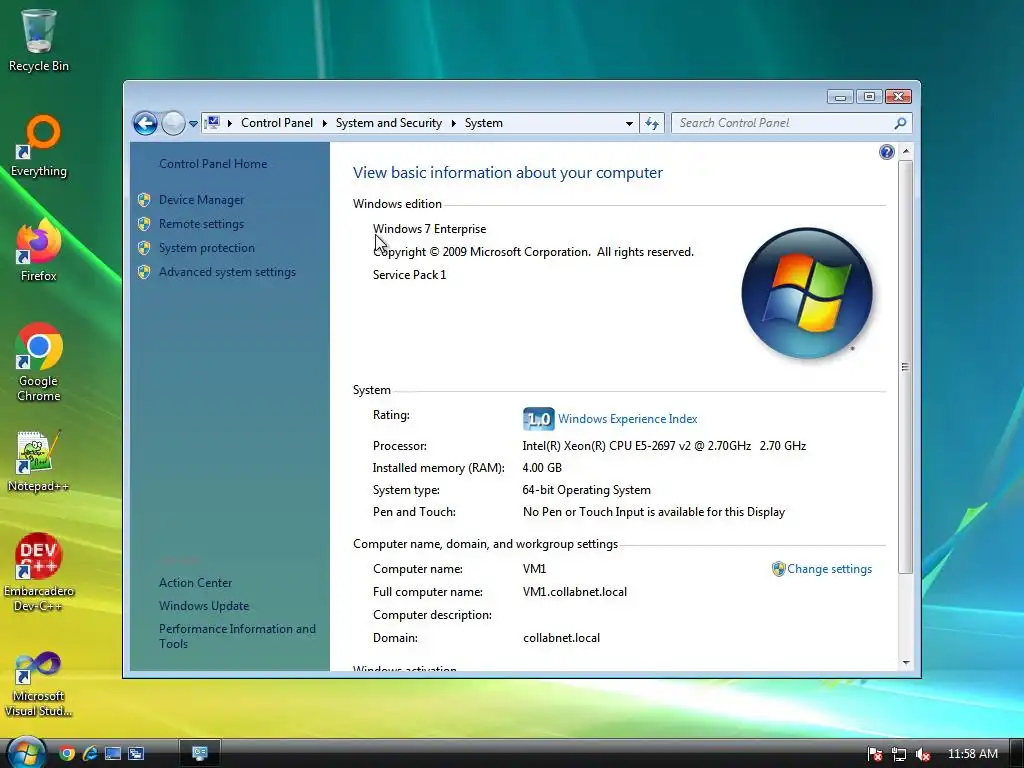Open Advanced system settings
This screenshot has height=768, width=1024.
227,272
